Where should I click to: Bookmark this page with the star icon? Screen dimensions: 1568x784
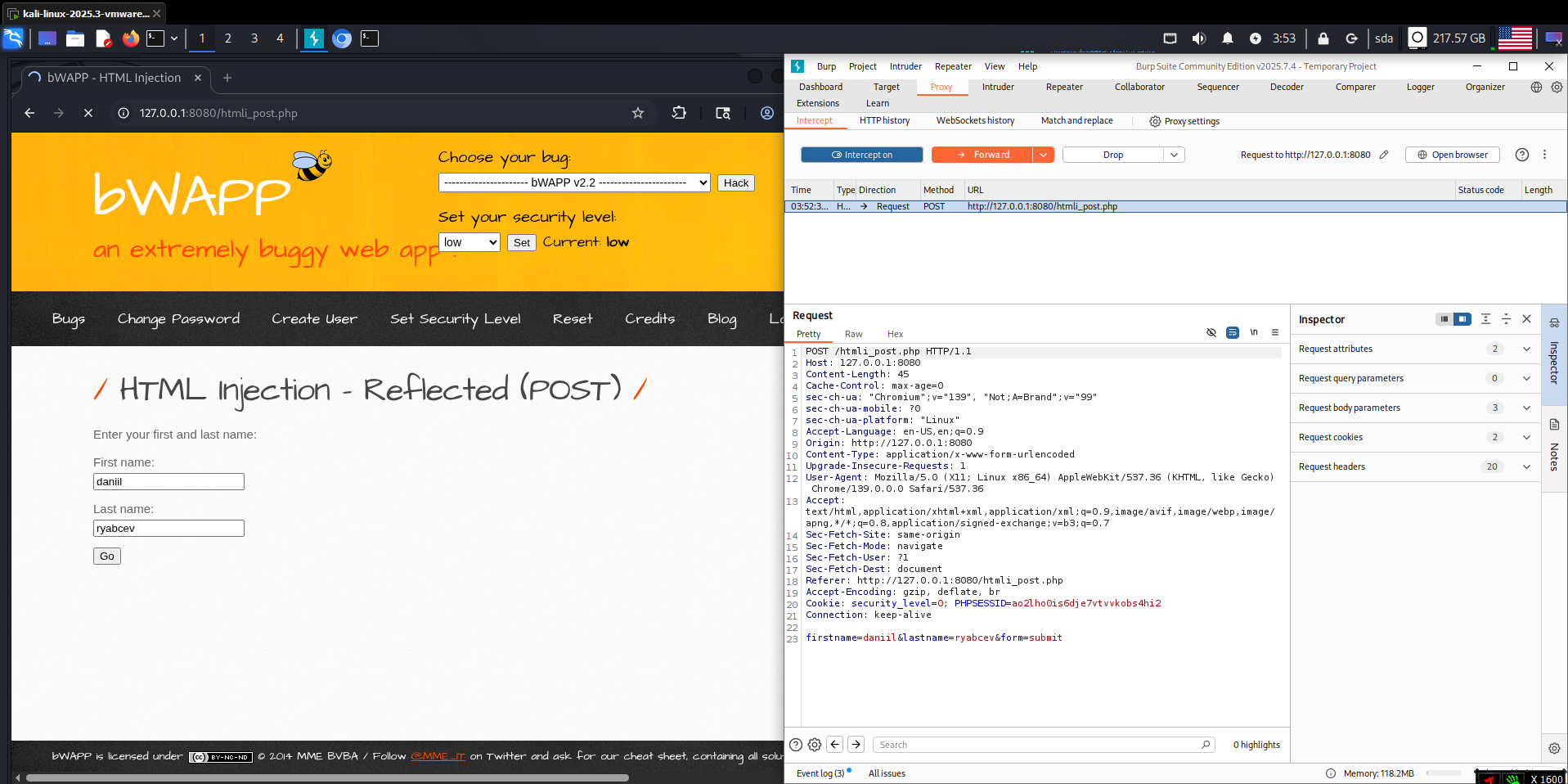pyautogui.click(x=638, y=113)
